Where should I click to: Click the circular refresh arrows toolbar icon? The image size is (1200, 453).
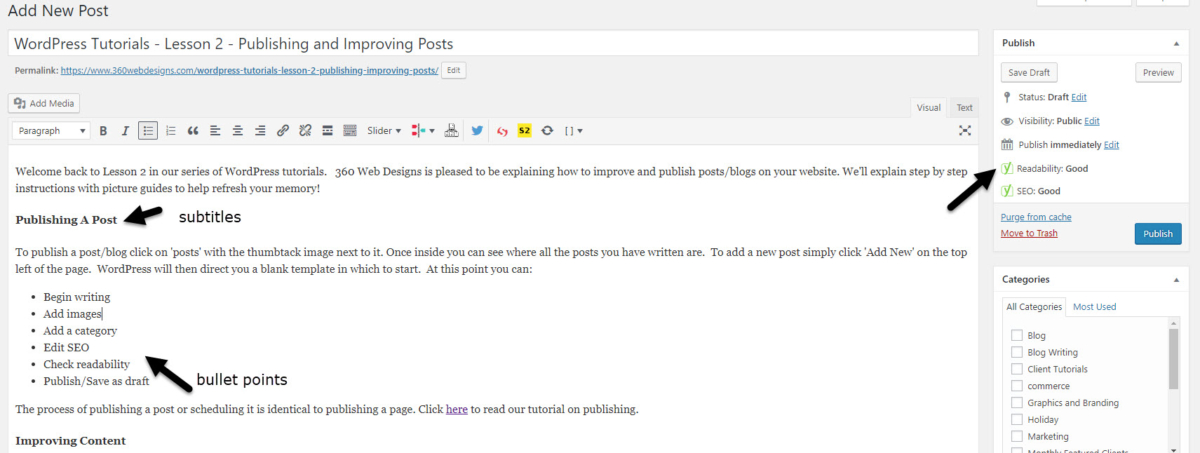[x=547, y=130]
